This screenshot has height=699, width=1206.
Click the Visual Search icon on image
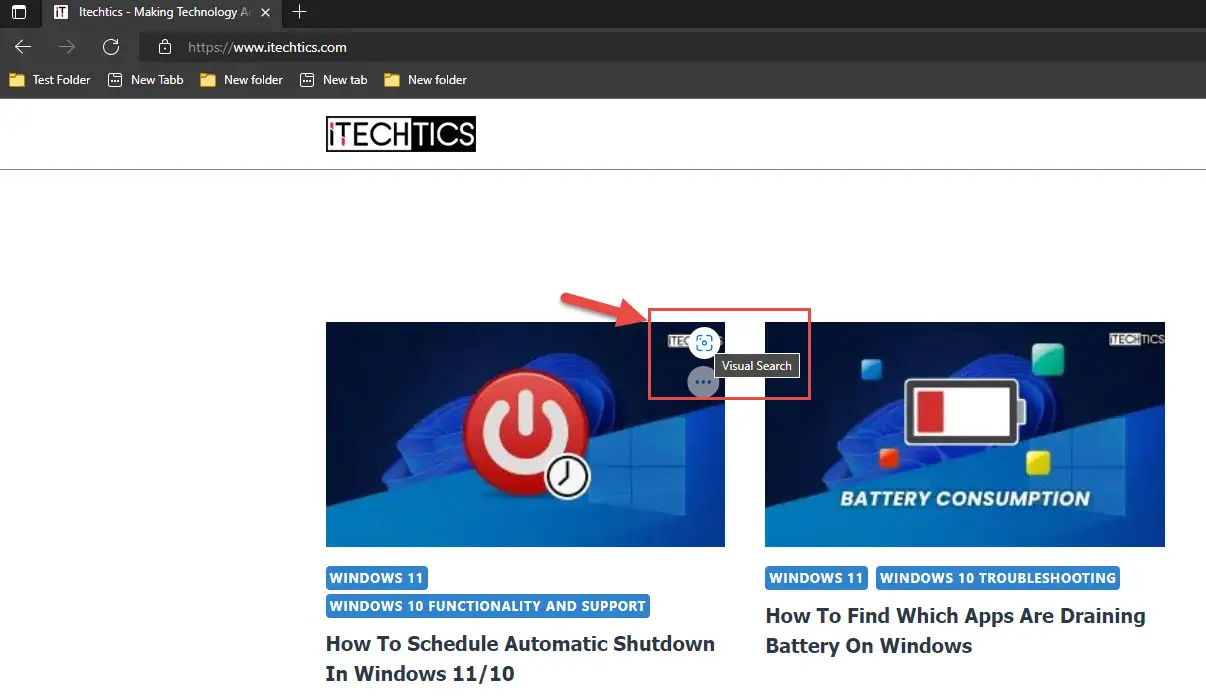704,342
